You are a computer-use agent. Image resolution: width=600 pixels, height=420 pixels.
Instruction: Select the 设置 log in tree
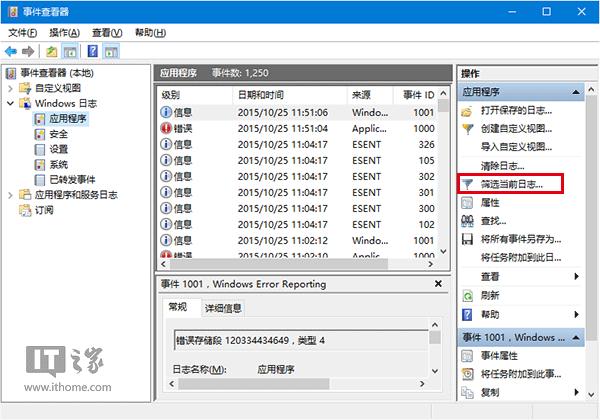[x=58, y=149]
